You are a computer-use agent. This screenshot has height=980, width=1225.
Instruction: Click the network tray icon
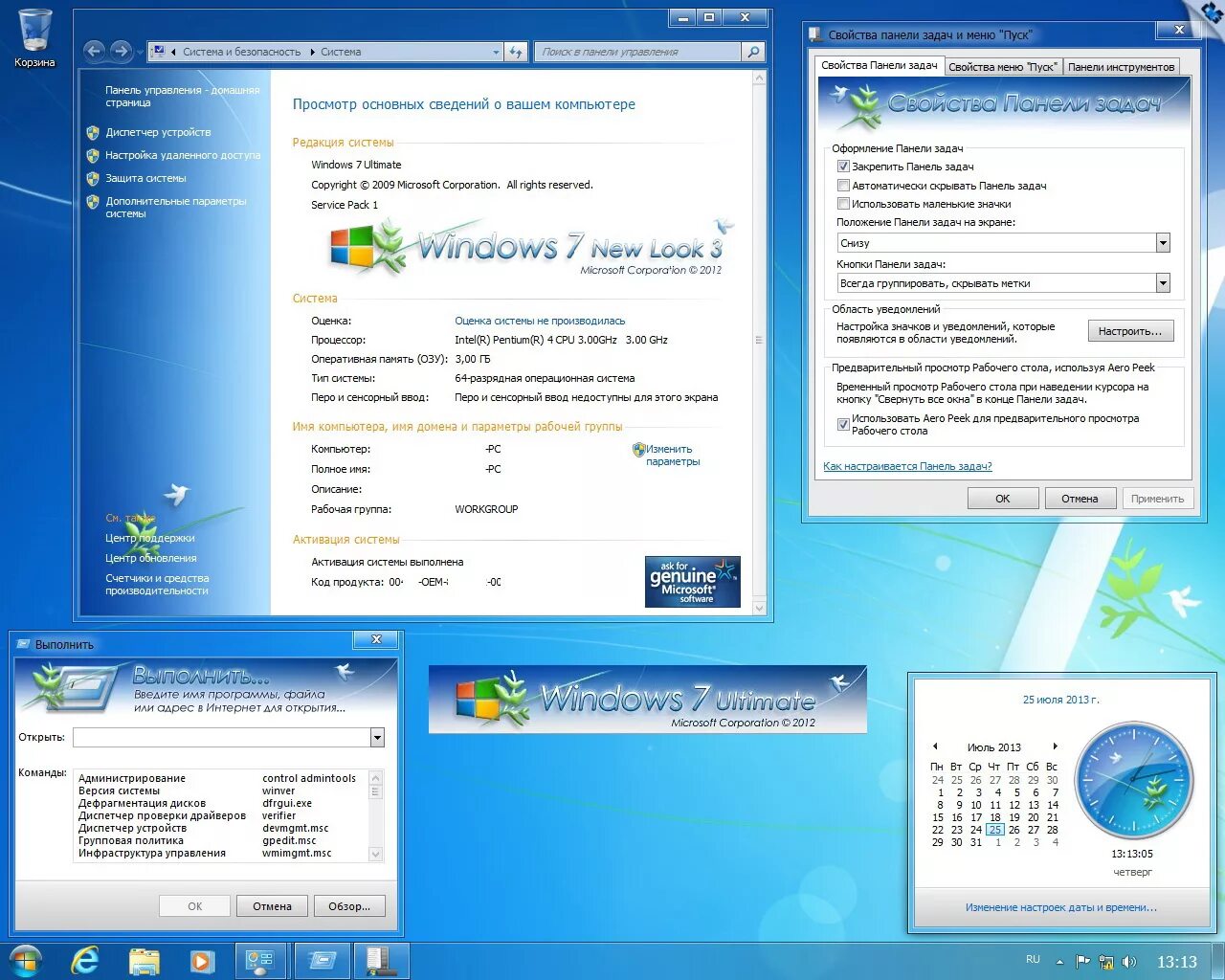point(1106,962)
